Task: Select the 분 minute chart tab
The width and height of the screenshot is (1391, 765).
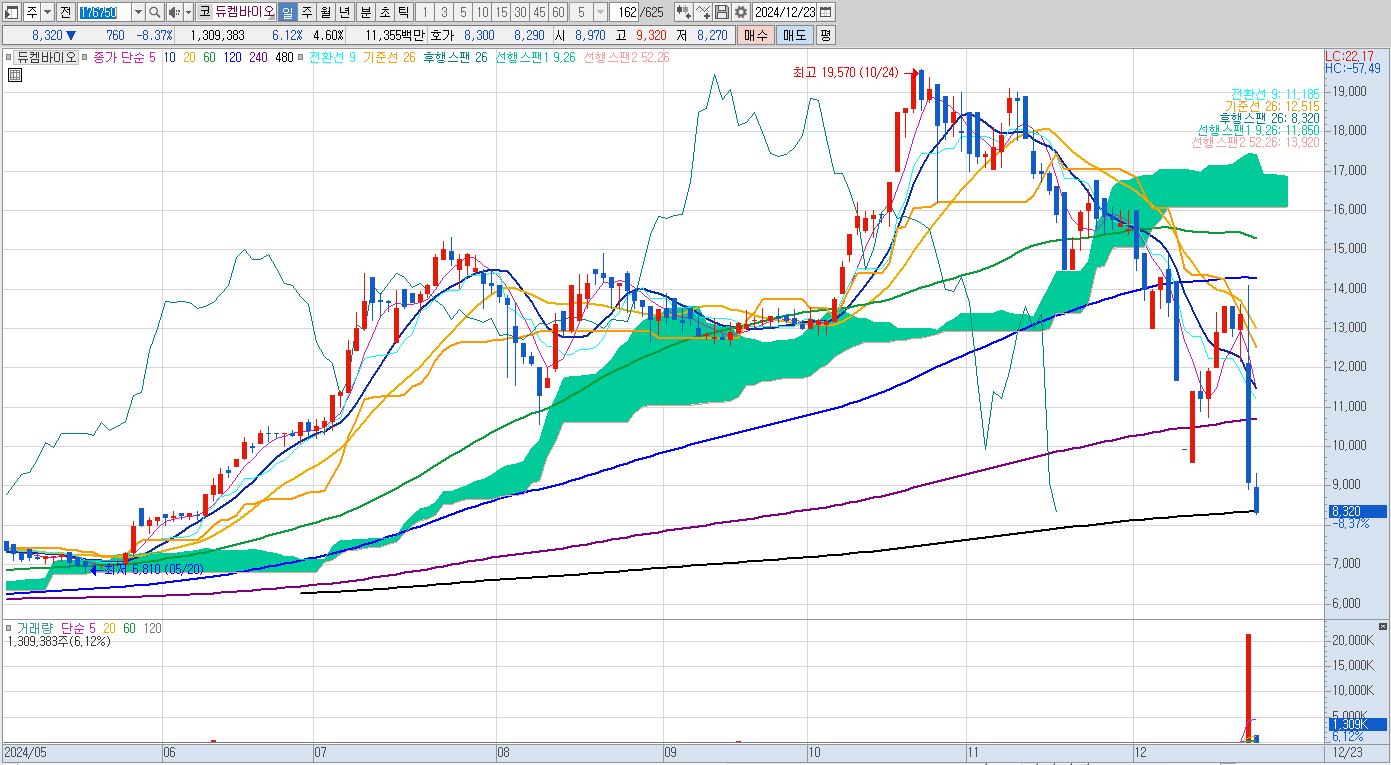Action: tap(365, 12)
